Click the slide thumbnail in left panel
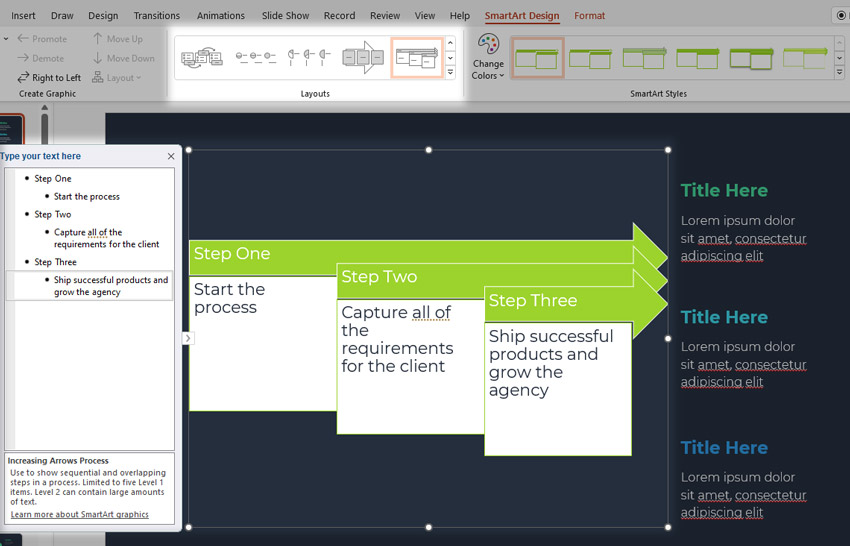Screen dimensions: 850x546 coord(11,129)
